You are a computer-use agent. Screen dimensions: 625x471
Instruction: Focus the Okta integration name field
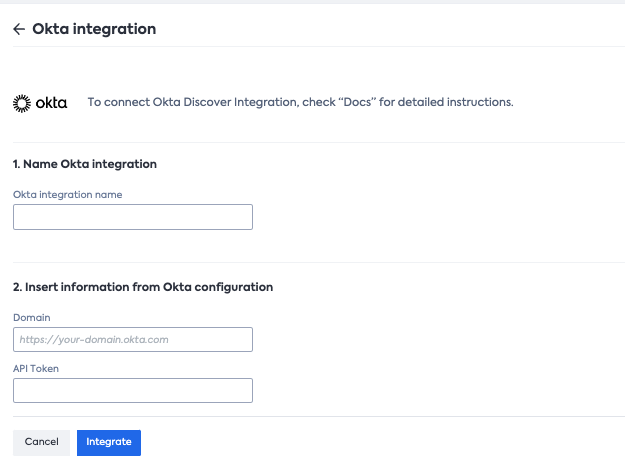[x=133, y=217]
